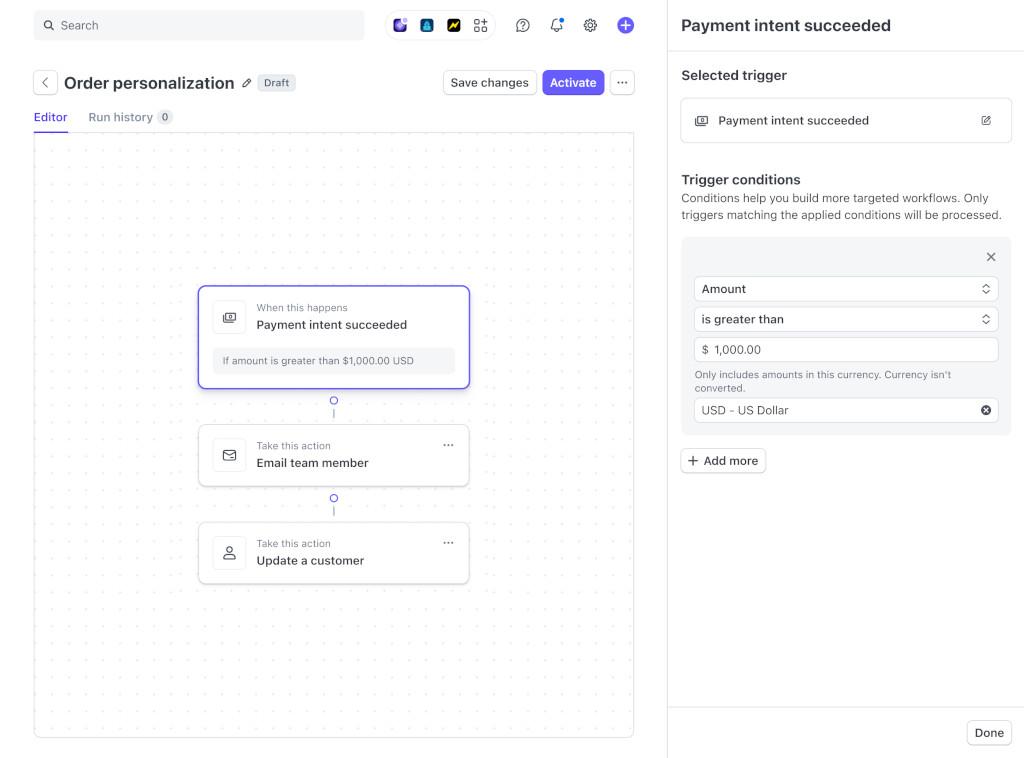Open the 'is greater than' operator dropdown

tap(846, 319)
